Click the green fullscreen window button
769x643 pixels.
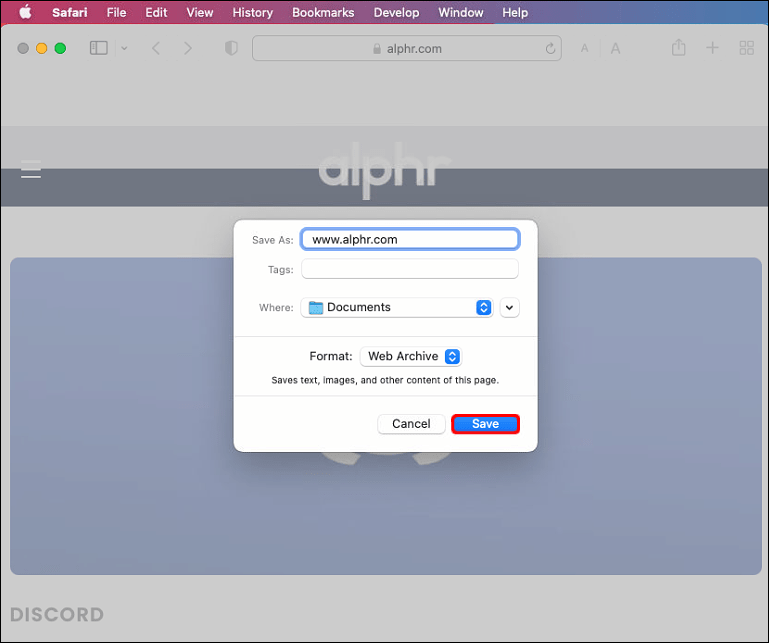60,48
